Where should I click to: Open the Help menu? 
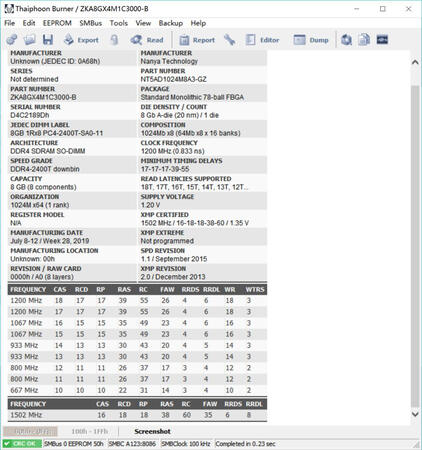(x=198, y=23)
